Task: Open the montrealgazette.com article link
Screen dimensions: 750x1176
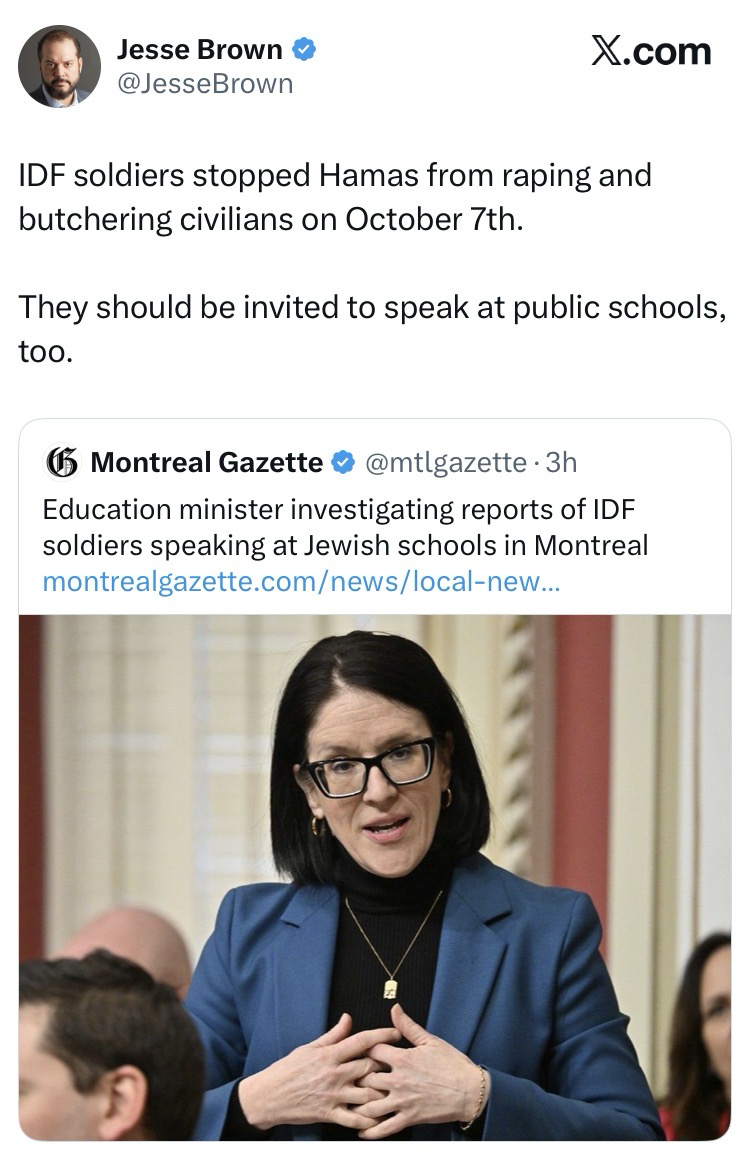Action: (301, 581)
